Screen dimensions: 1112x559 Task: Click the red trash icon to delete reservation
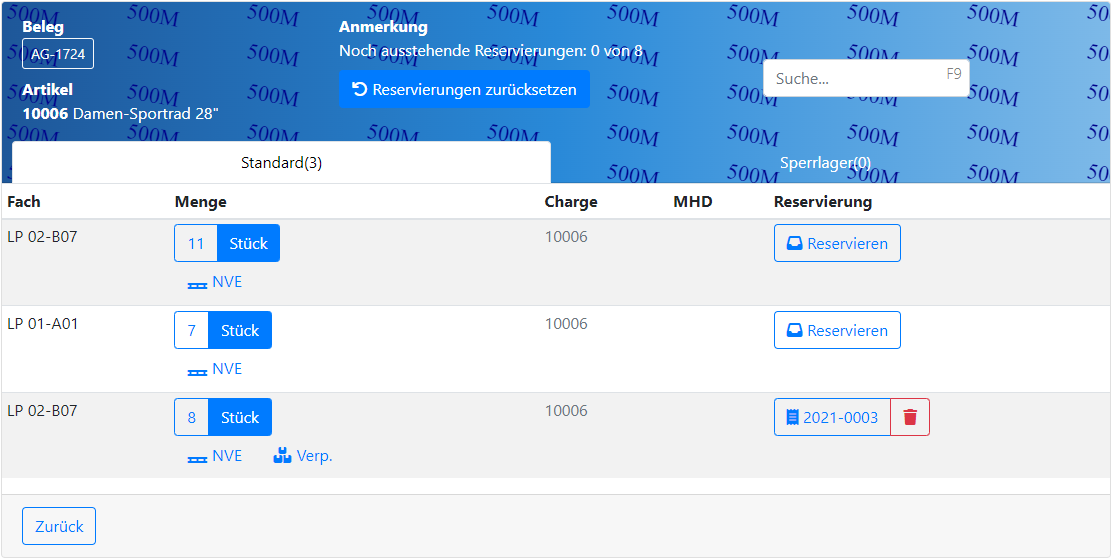click(x=910, y=418)
